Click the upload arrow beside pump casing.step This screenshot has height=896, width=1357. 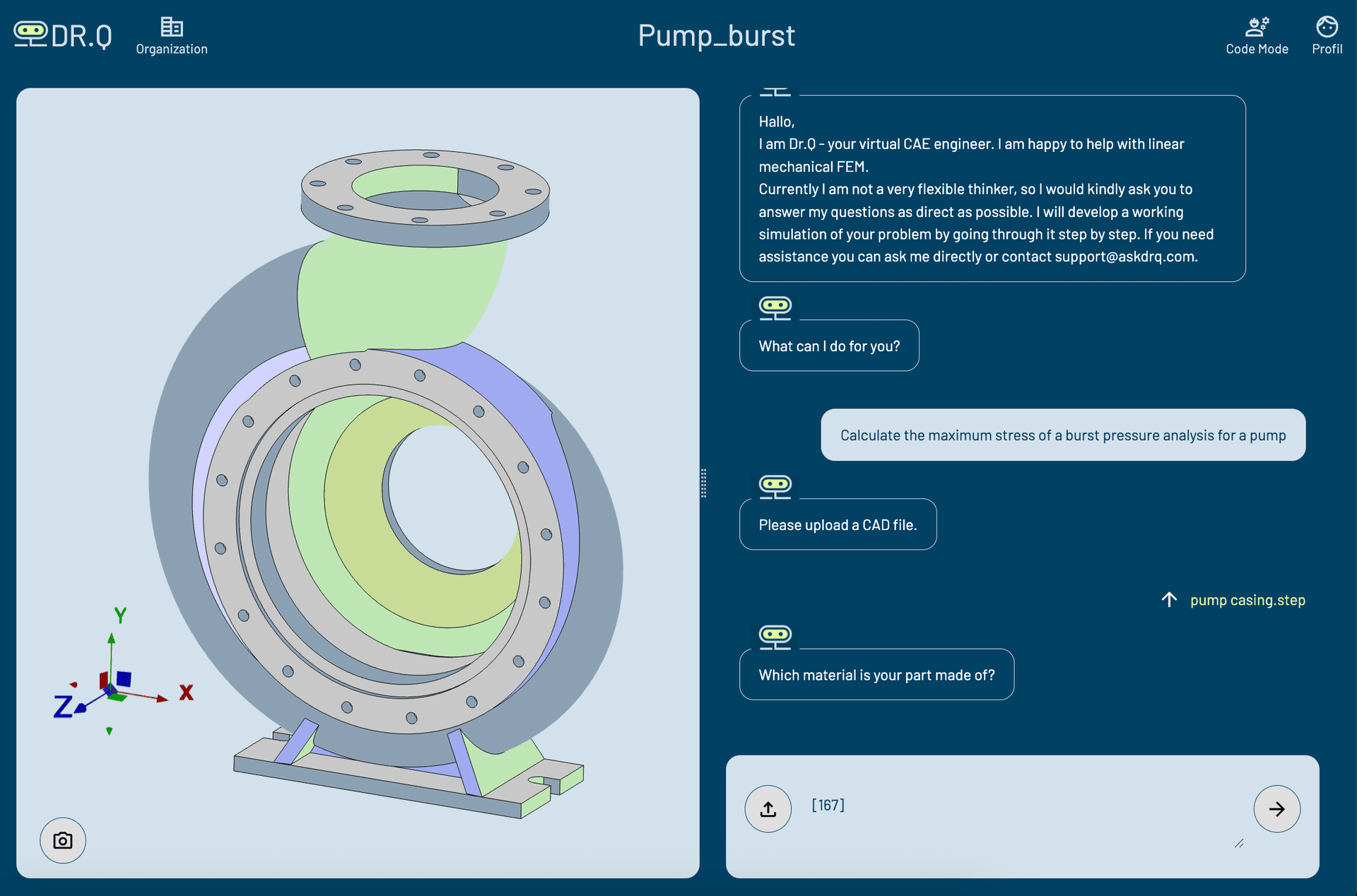[x=1169, y=599]
